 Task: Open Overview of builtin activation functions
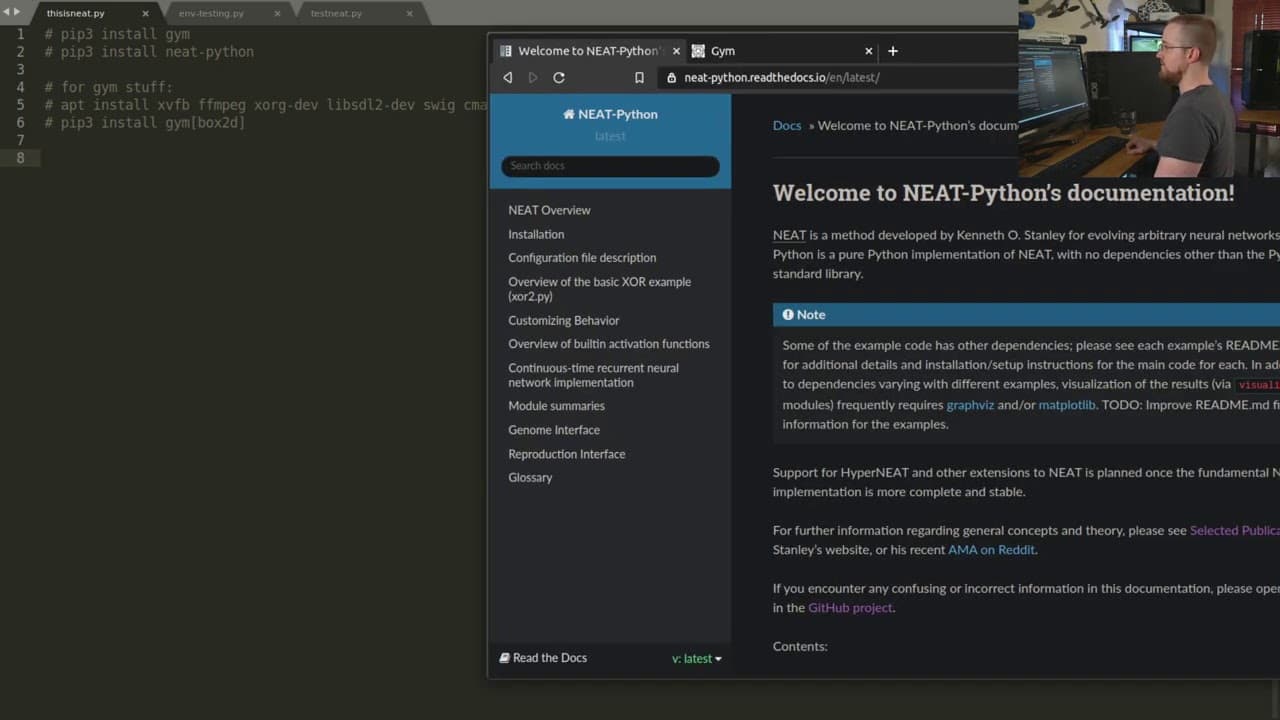pyautogui.click(x=609, y=344)
